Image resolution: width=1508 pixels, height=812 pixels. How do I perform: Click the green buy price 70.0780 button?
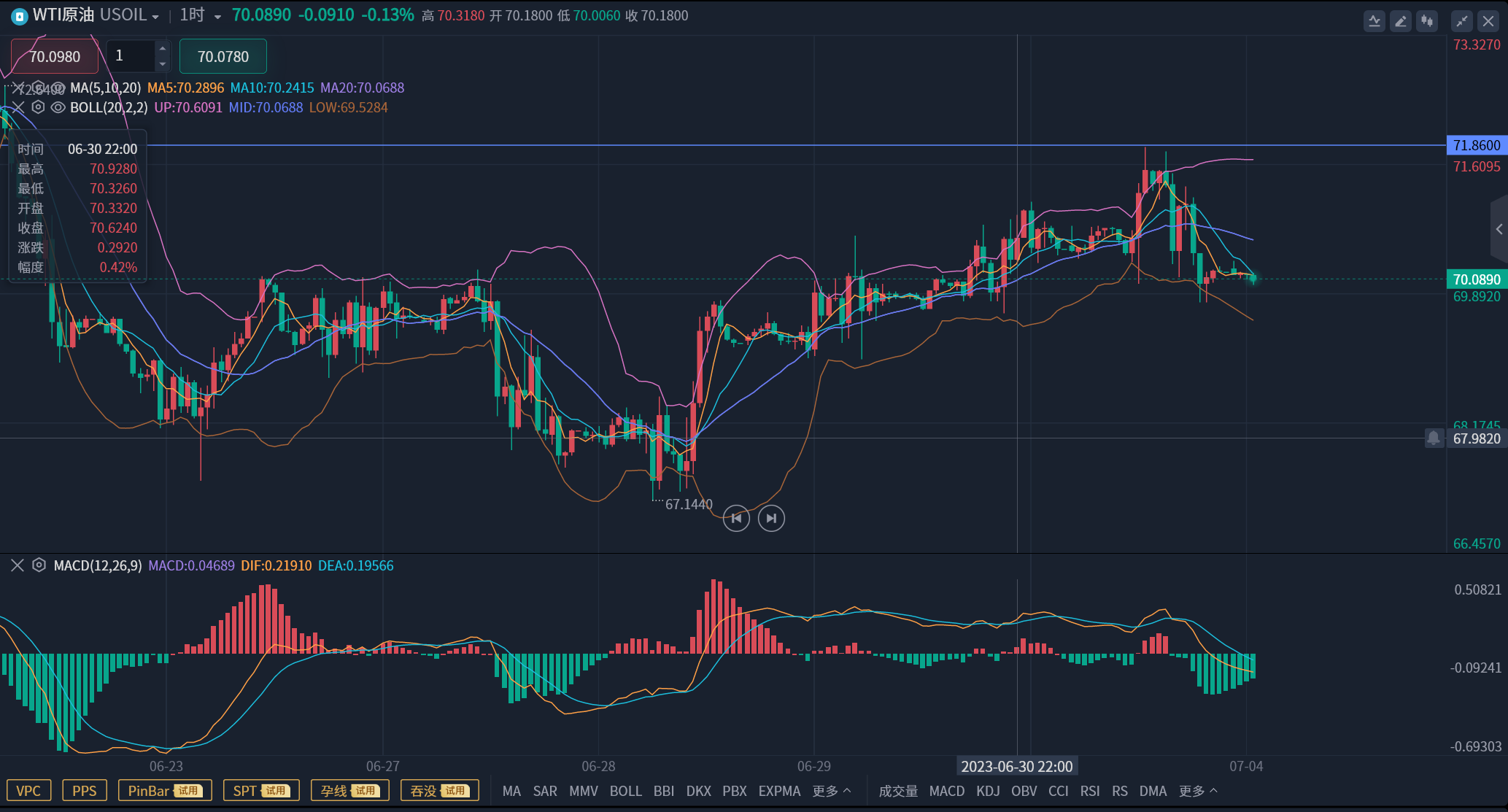click(x=223, y=57)
